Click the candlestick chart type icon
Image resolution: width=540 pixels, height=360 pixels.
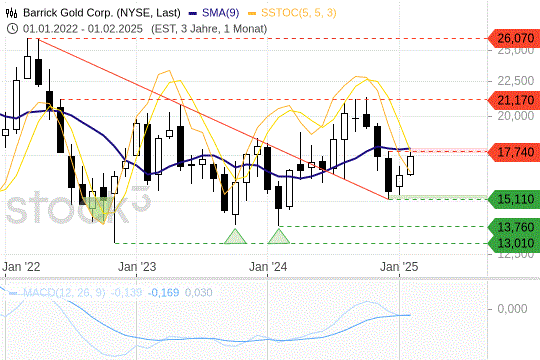pos(11,13)
